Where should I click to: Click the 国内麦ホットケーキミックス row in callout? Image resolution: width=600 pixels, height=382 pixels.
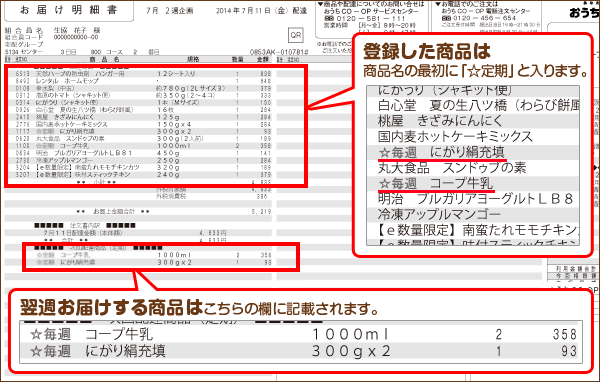tap(473, 137)
